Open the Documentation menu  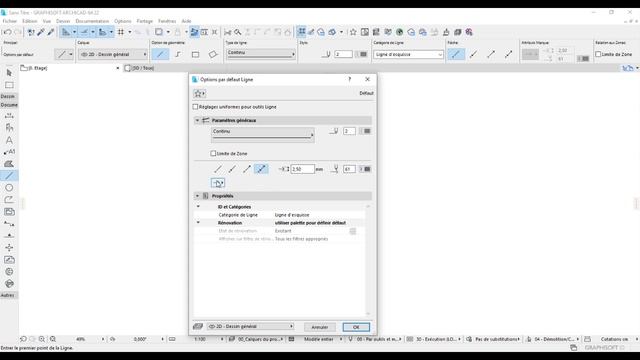[x=92, y=21]
